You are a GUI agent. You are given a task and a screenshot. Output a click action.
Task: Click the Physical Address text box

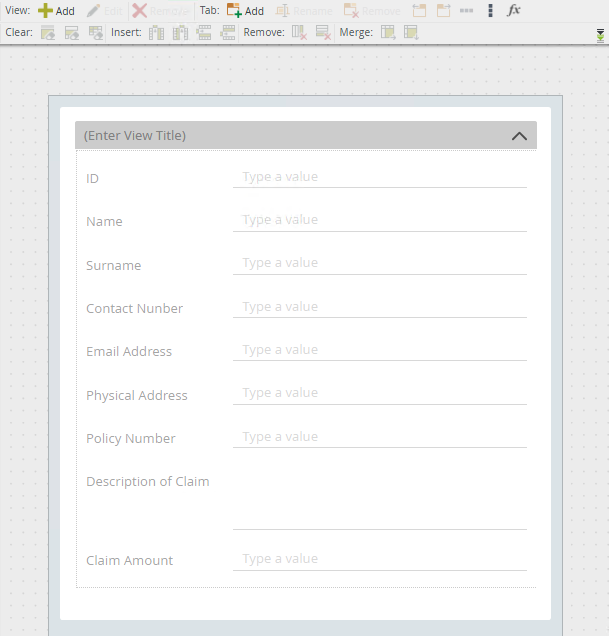coord(380,393)
